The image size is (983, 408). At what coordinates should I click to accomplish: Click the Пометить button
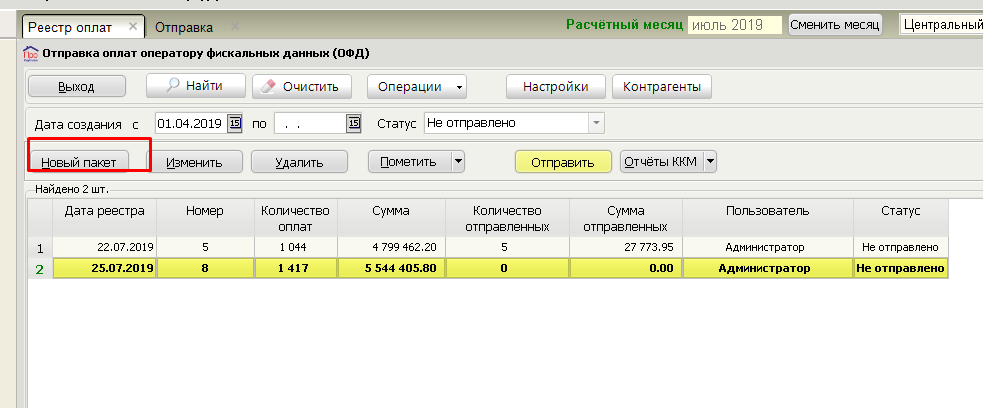409,162
